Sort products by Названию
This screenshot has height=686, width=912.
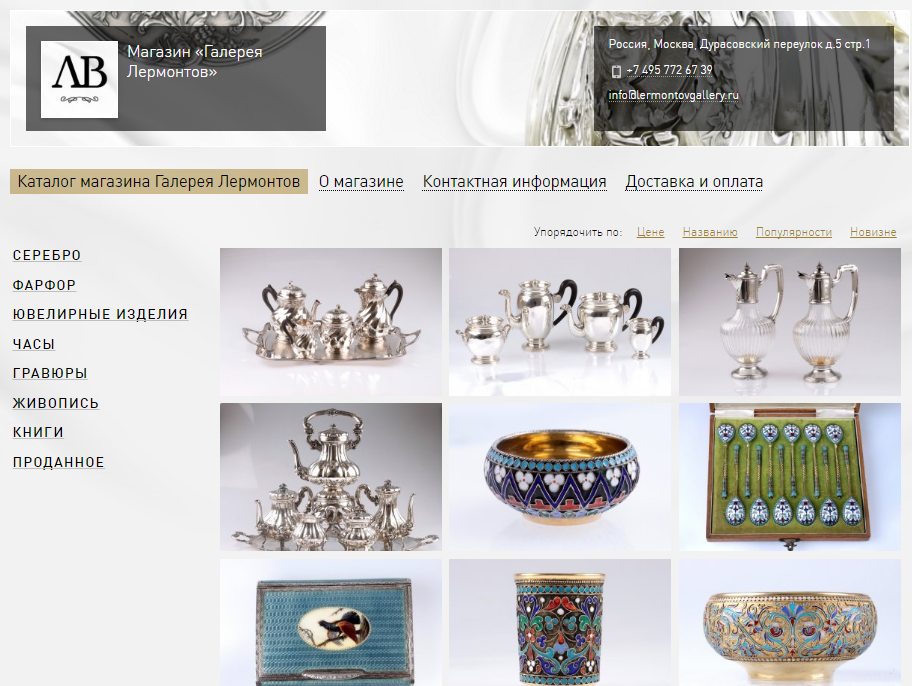click(x=710, y=232)
